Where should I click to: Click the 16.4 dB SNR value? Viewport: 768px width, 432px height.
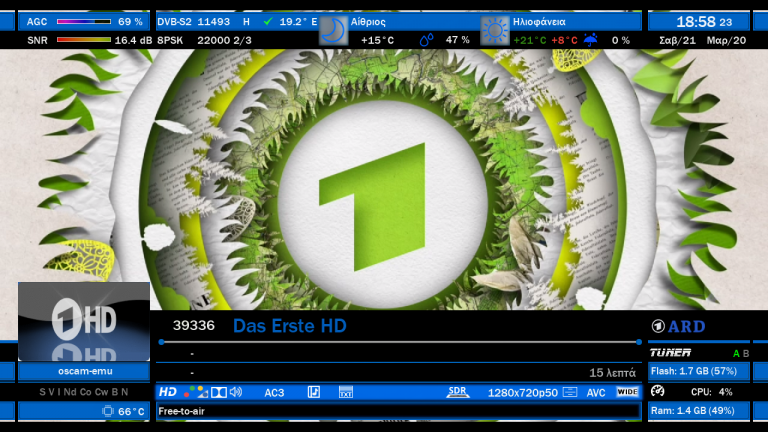(133, 40)
